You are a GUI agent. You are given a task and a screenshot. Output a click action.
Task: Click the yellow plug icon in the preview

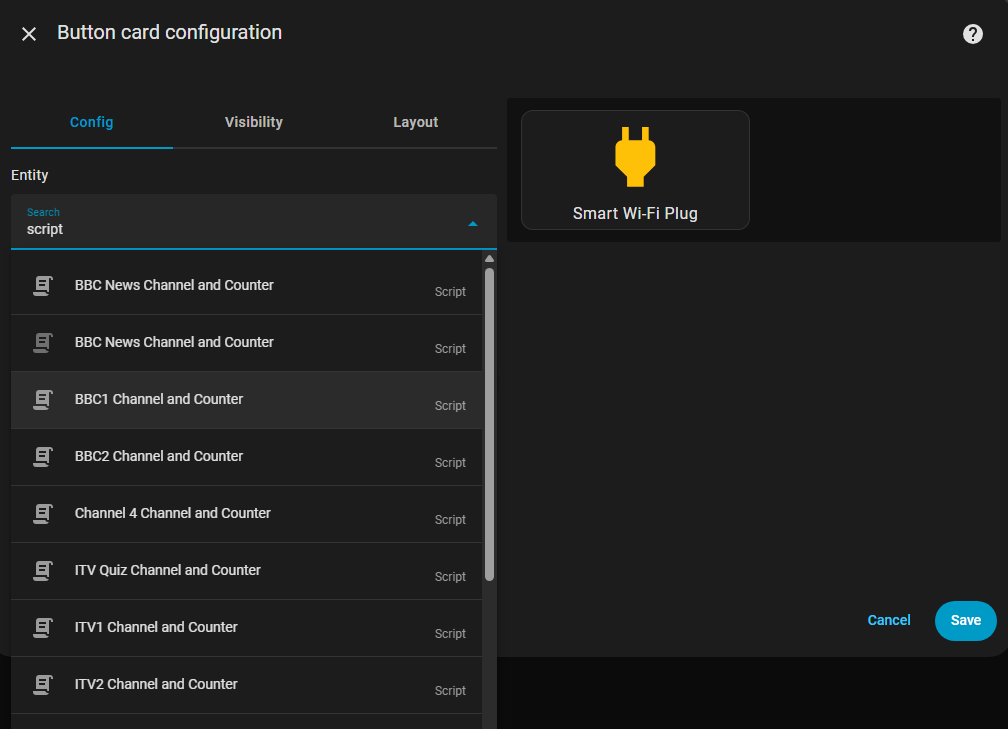point(635,156)
